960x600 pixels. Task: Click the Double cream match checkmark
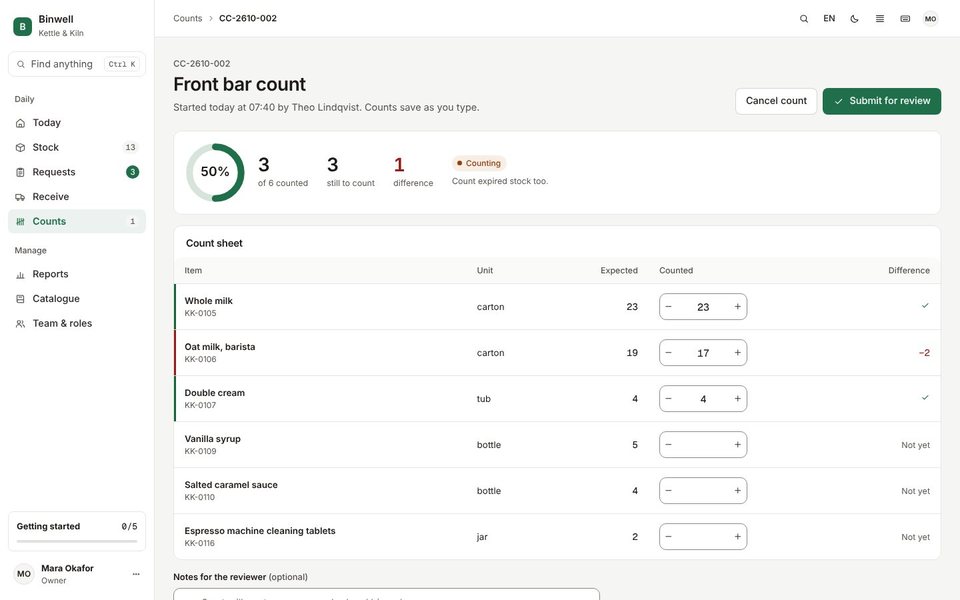pos(925,397)
